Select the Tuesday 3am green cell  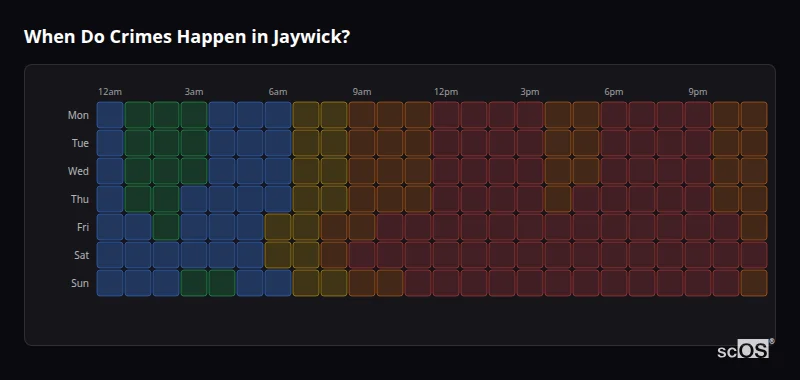click(194, 143)
